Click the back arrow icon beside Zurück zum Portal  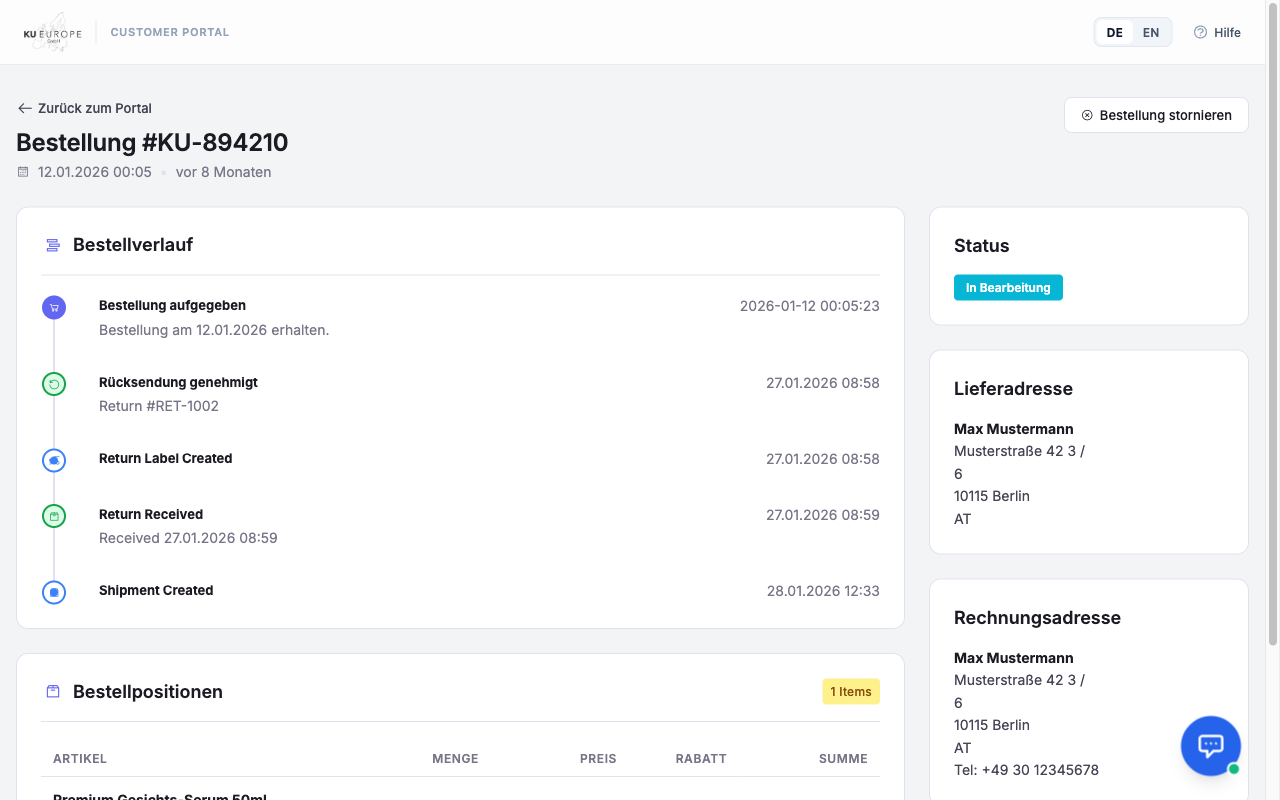click(25, 108)
